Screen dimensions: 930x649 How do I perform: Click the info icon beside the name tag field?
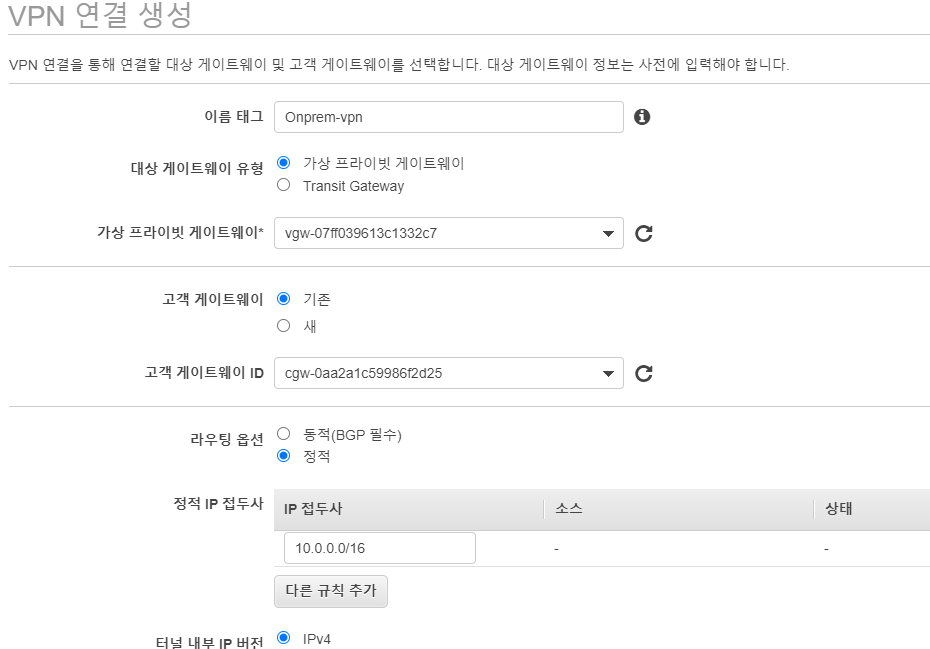coord(642,117)
